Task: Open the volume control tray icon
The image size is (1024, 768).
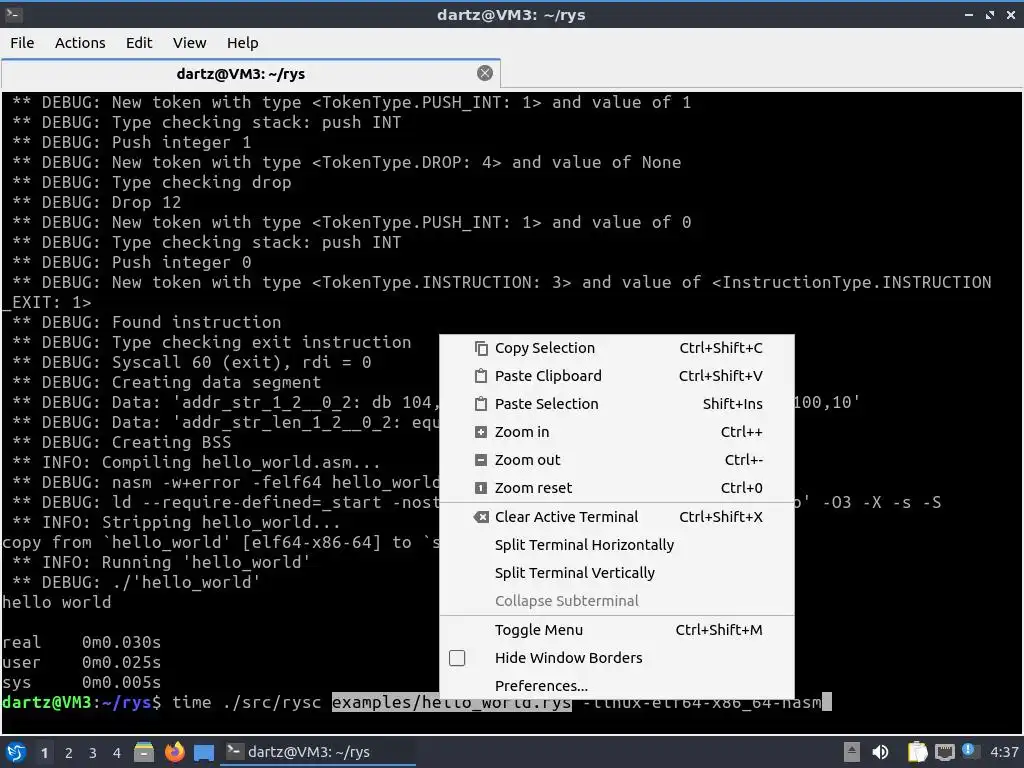Action: coord(880,752)
